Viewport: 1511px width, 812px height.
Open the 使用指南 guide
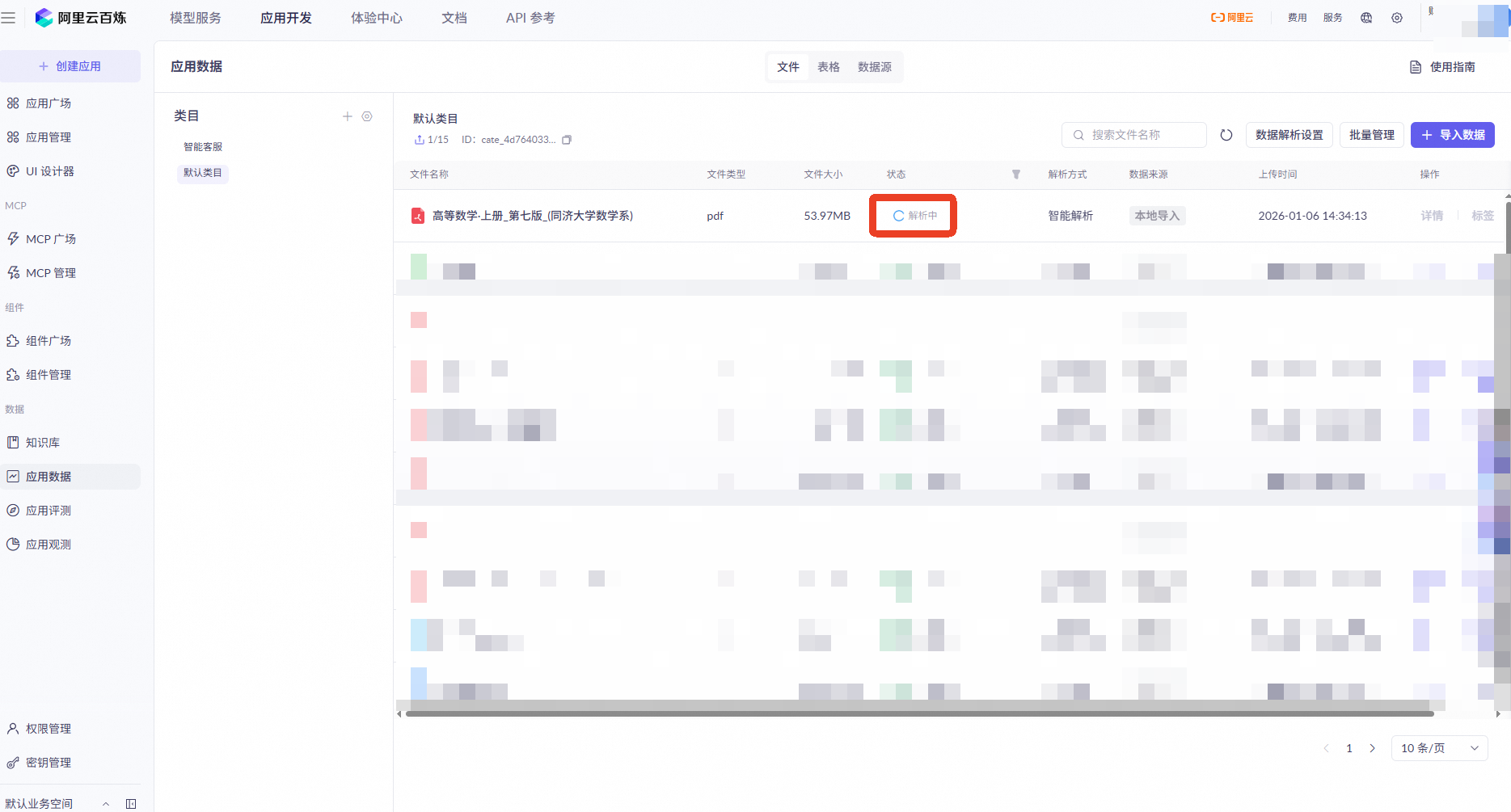[1443, 67]
